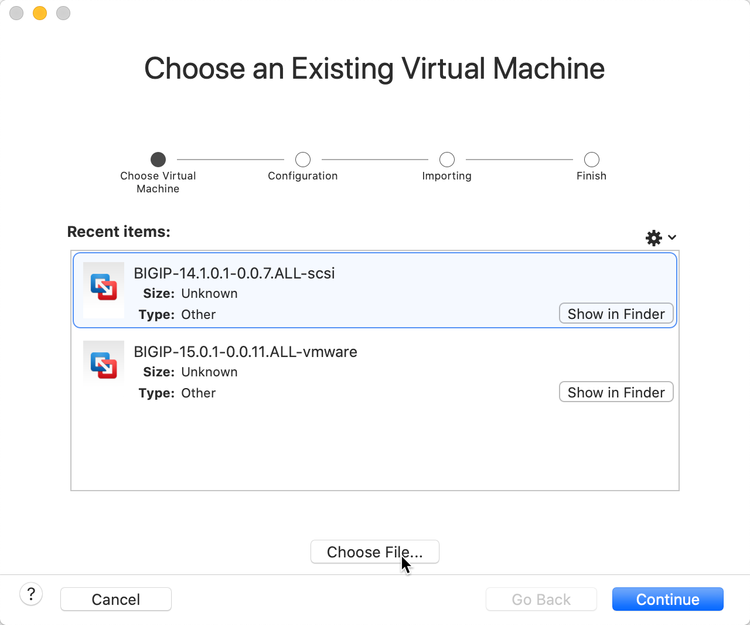The width and height of the screenshot is (750, 625).
Task: Select the BIGIP-15.0.1-0.0.11.ALL-vmware item
Action: click(x=245, y=352)
